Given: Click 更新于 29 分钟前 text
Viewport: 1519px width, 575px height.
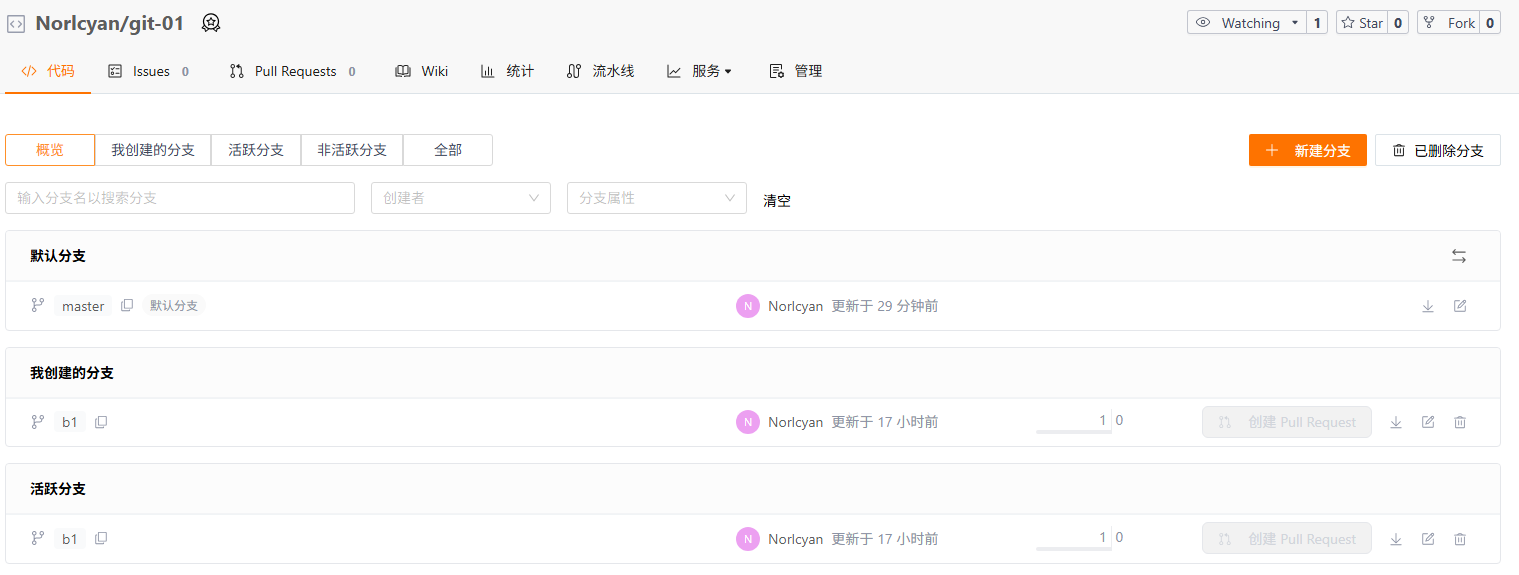Looking at the screenshot, I should (885, 306).
